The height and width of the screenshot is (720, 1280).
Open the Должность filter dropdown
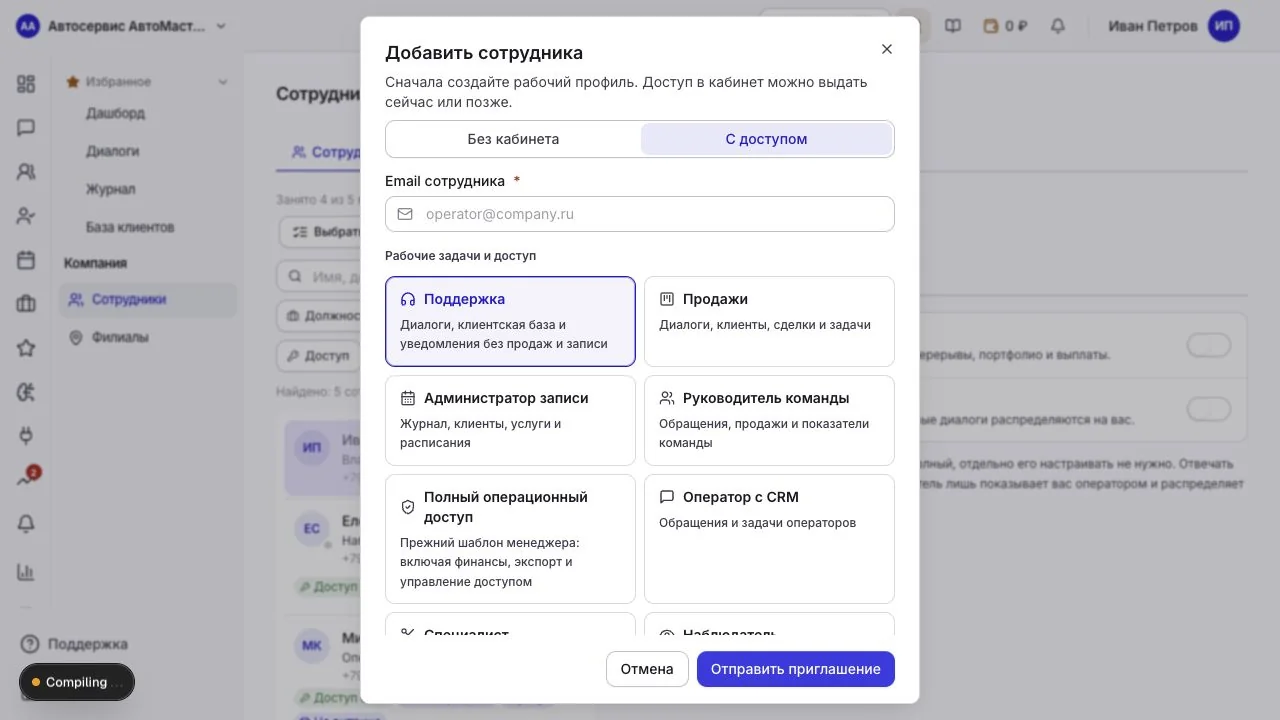click(319, 316)
